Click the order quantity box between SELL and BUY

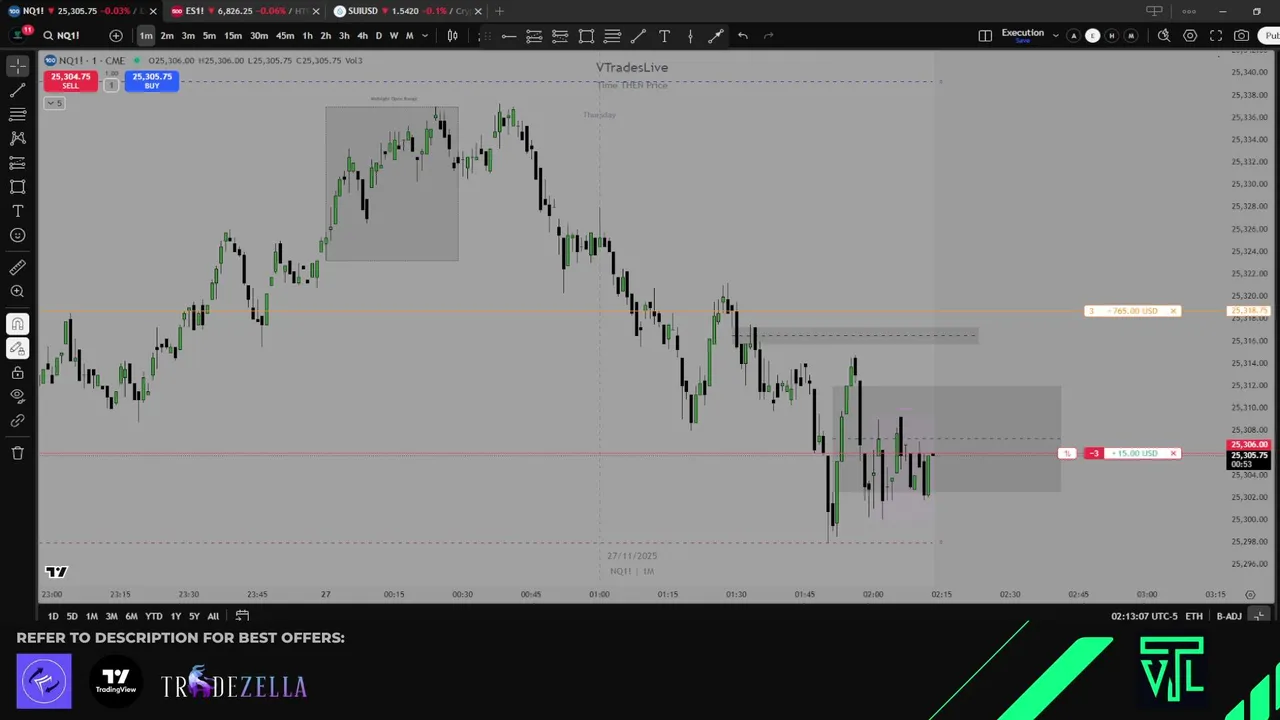pyautogui.click(x=111, y=85)
